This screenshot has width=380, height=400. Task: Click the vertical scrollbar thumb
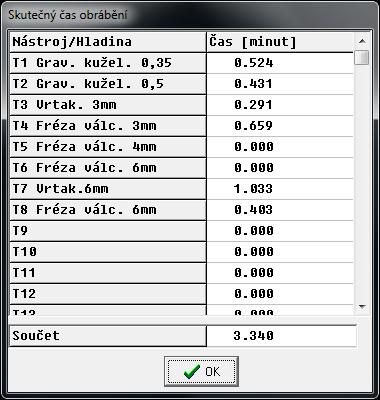point(362,57)
